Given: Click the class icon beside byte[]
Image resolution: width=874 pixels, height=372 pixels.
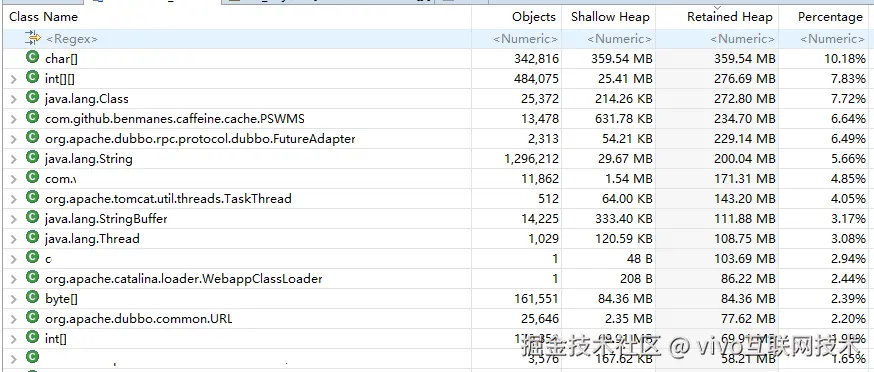Looking at the screenshot, I should coord(32,297).
